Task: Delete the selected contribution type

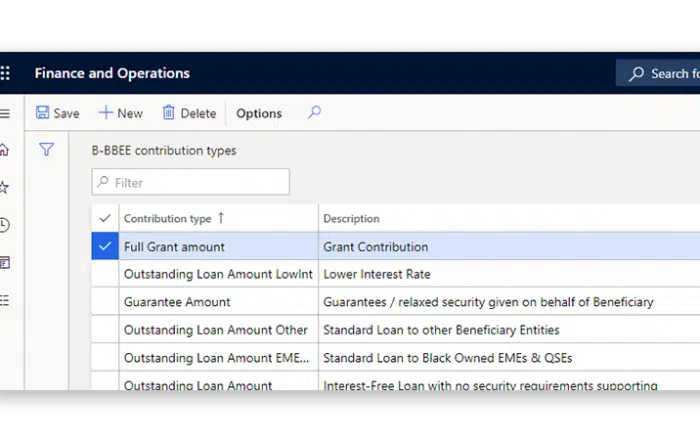Action: (189, 113)
